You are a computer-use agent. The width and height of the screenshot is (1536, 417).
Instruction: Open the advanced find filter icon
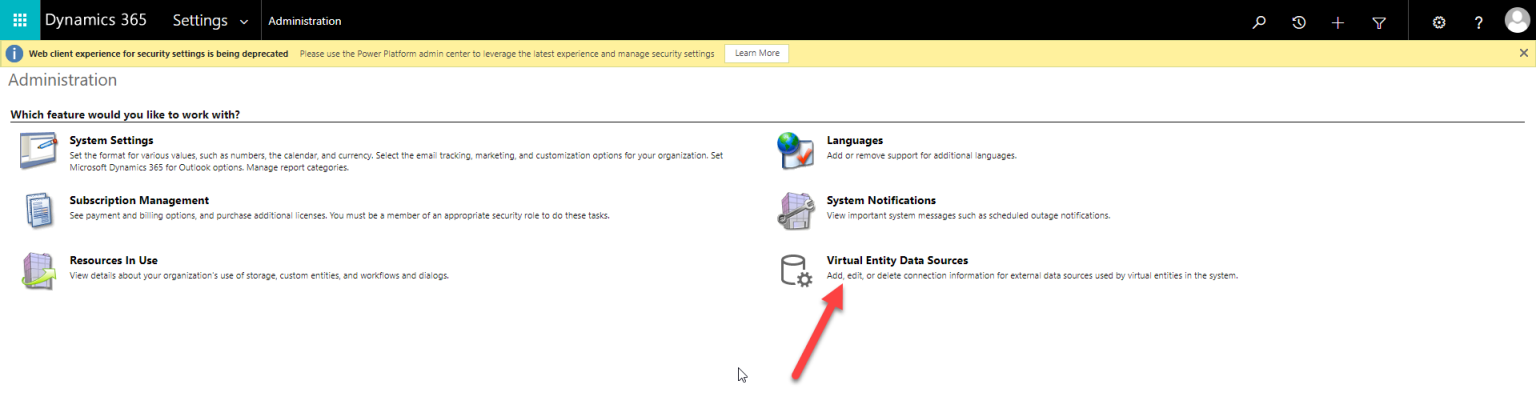[1379, 21]
